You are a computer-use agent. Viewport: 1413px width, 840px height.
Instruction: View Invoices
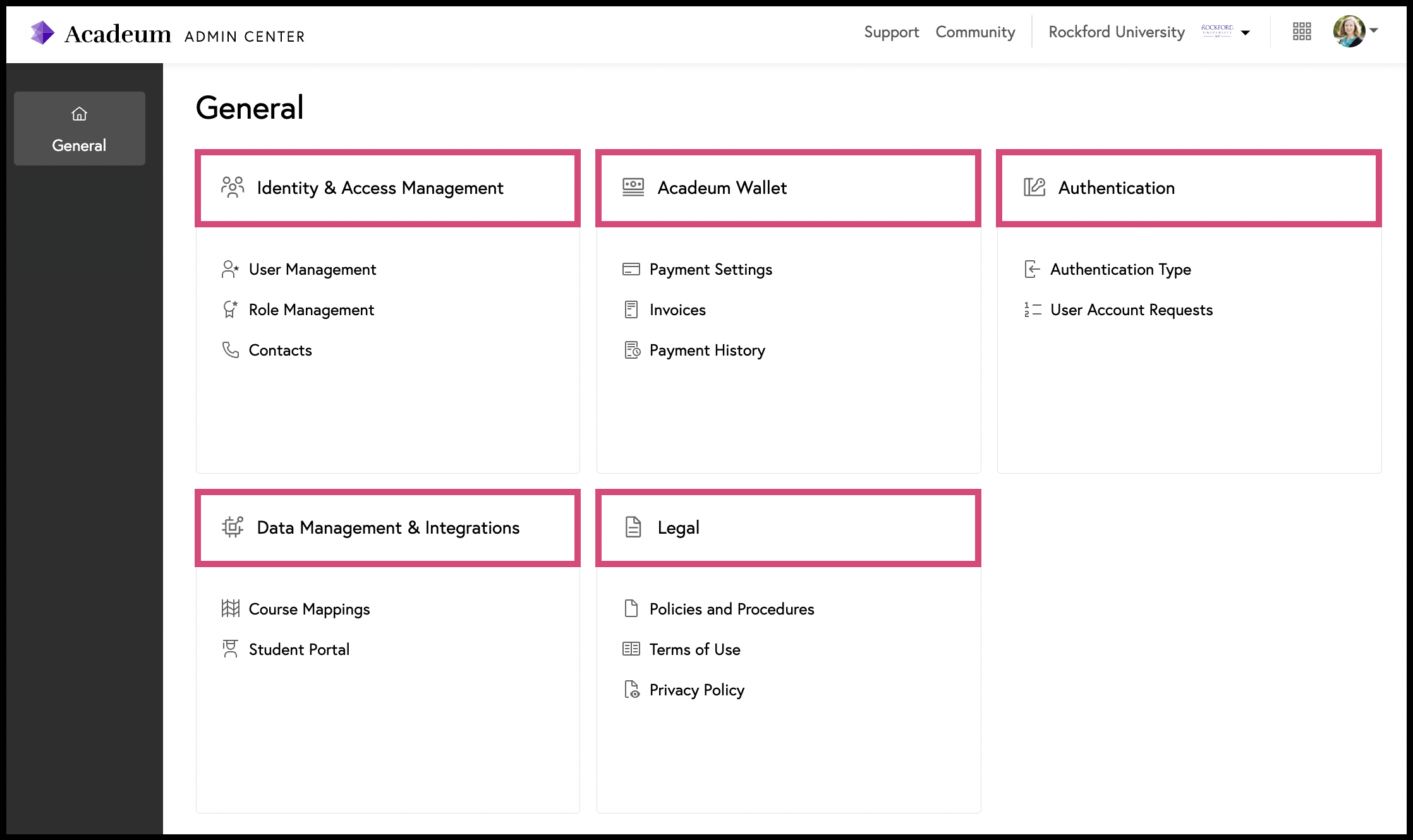pyautogui.click(x=677, y=310)
